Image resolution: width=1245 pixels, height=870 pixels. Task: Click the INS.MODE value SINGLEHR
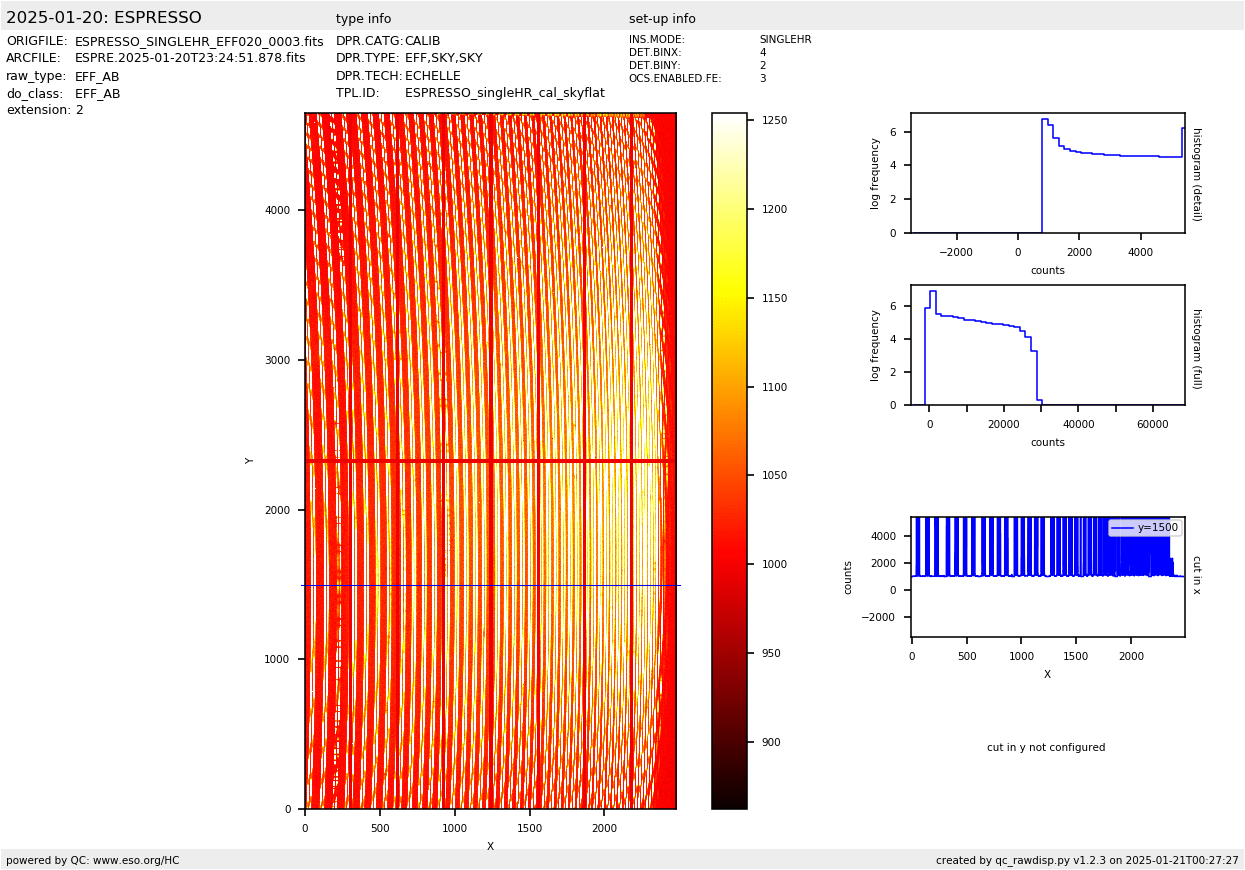(x=785, y=40)
